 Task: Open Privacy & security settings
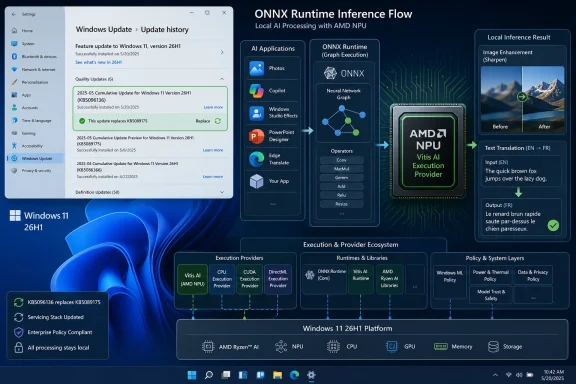(x=32, y=171)
